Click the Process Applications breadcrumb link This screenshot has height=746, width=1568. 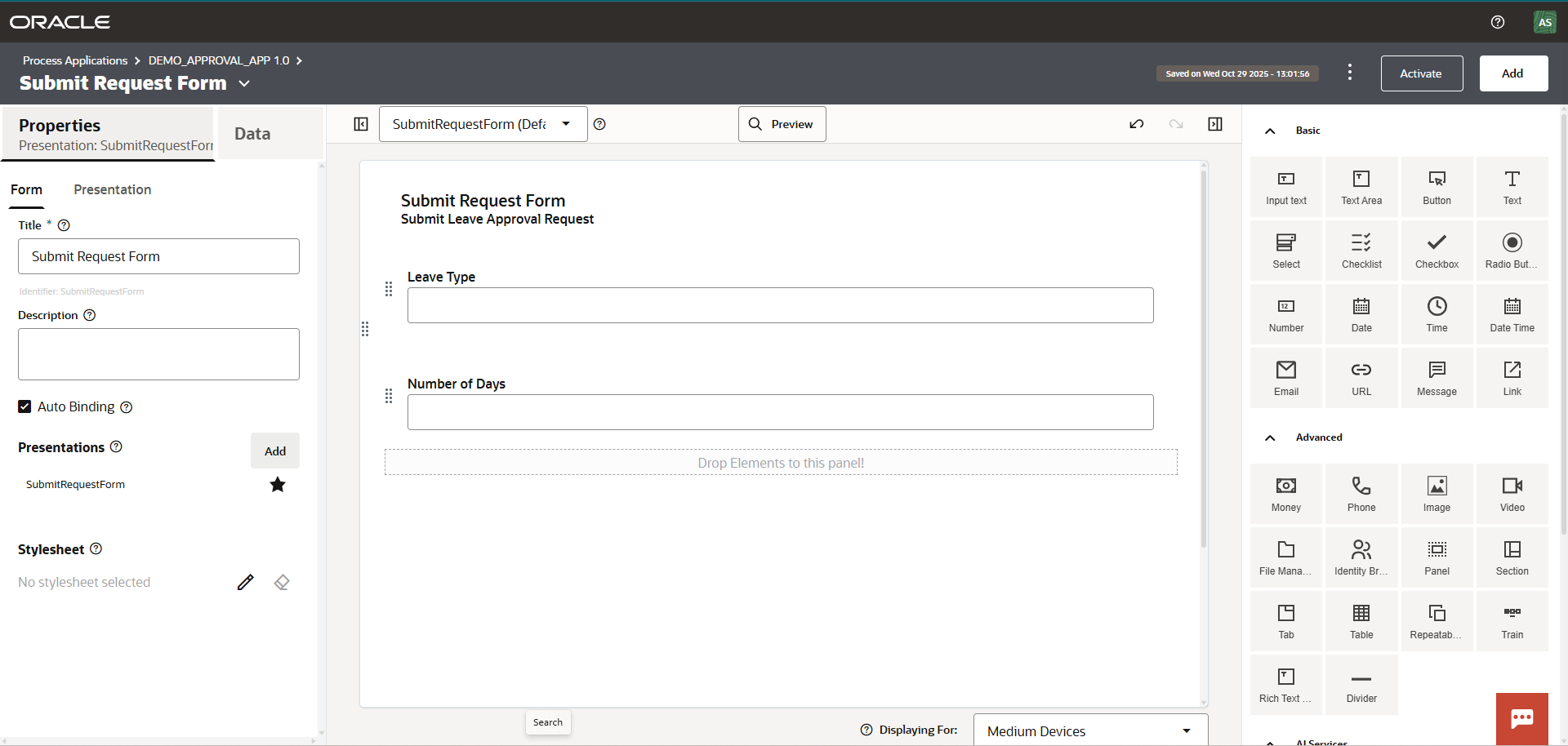(x=75, y=60)
